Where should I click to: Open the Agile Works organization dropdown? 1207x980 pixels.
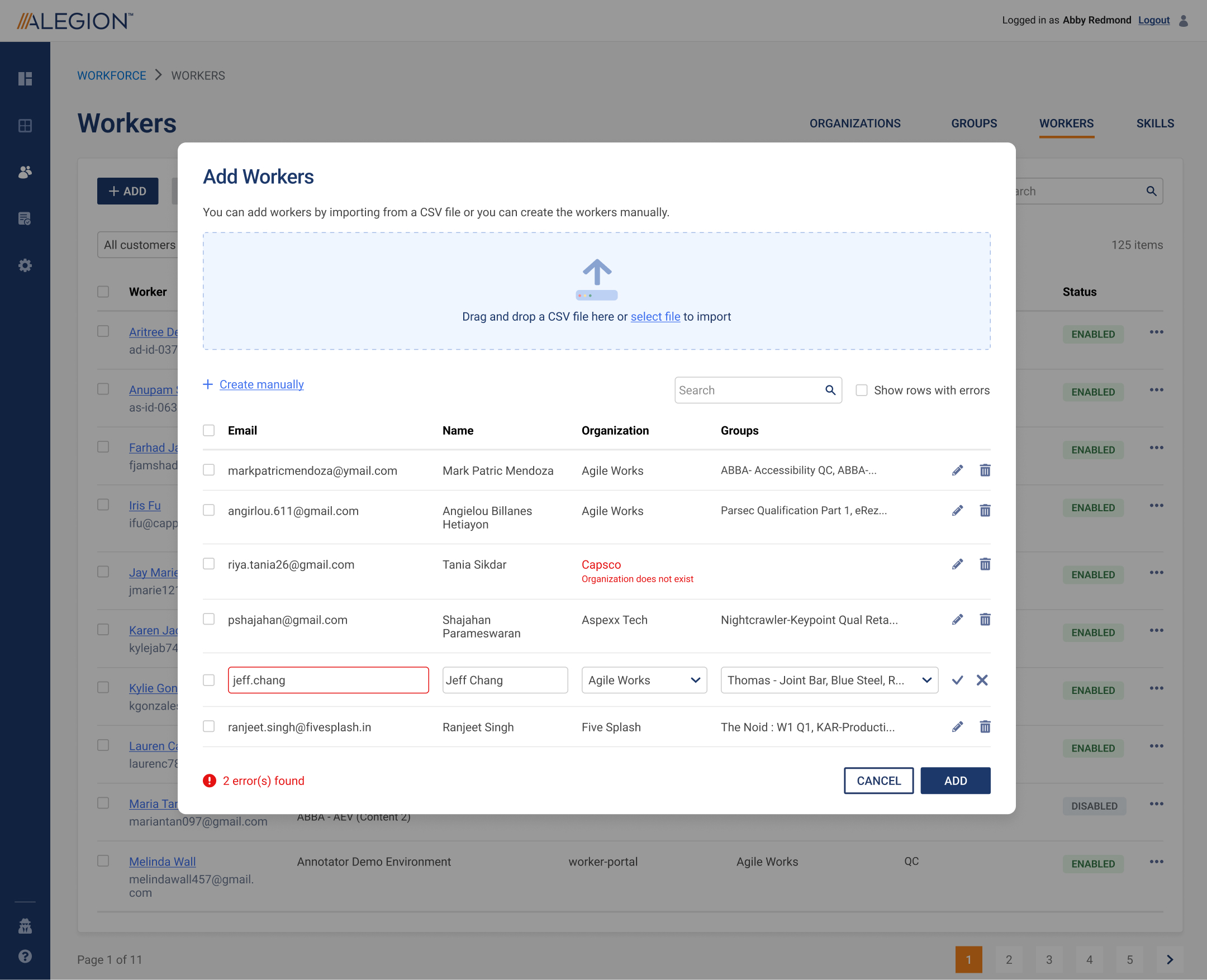click(x=644, y=680)
